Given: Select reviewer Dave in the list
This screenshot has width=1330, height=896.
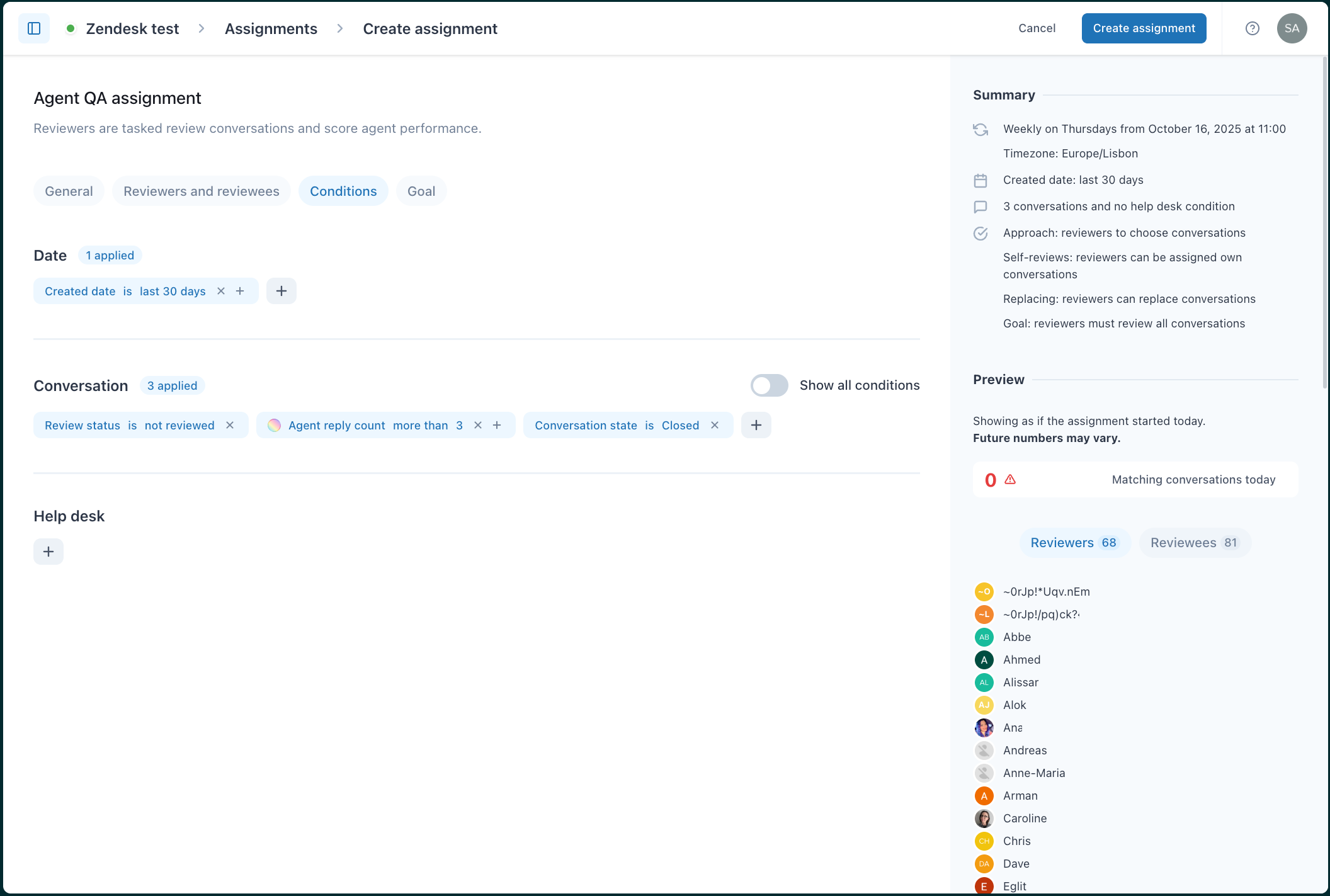Looking at the screenshot, I should pos(1016,864).
